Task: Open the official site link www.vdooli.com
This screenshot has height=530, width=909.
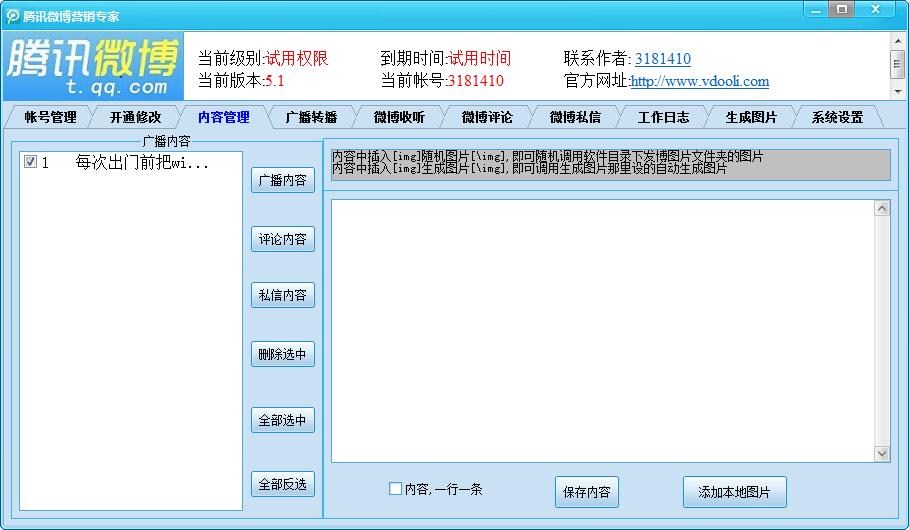Action: point(700,81)
